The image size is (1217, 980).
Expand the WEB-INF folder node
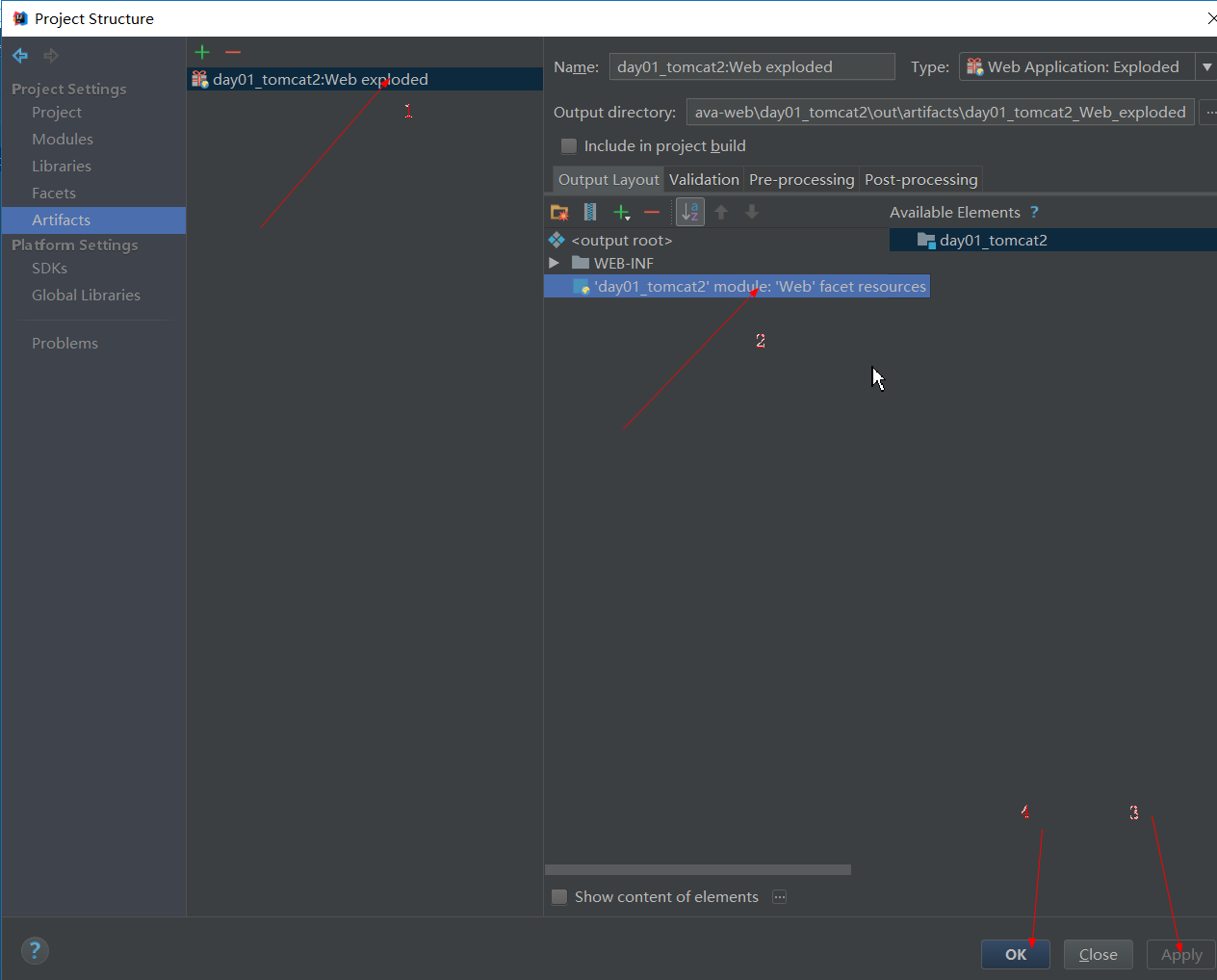pyautogui.click(x=554, y=263)
